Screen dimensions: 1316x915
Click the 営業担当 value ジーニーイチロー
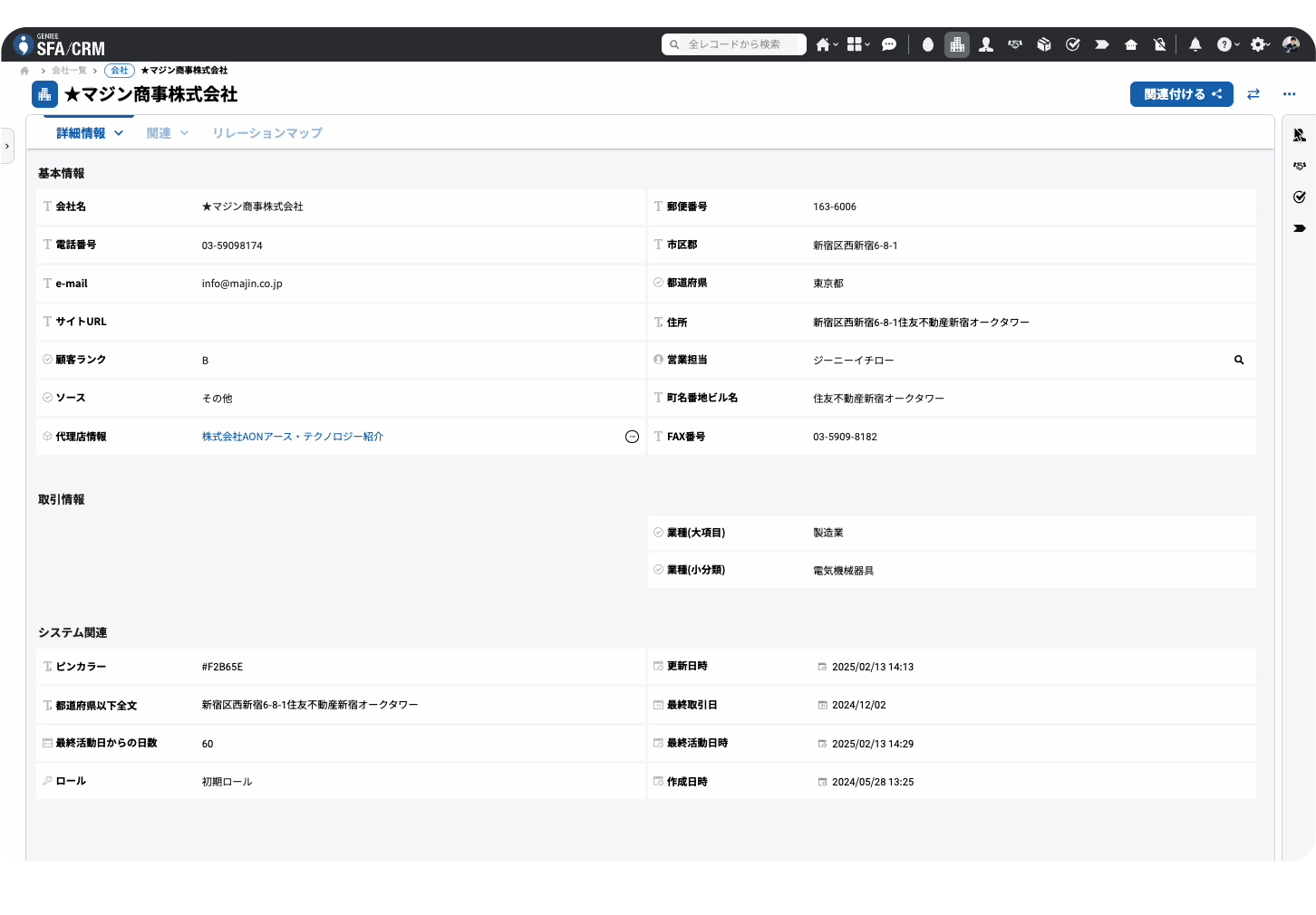(x=854, y=361)
